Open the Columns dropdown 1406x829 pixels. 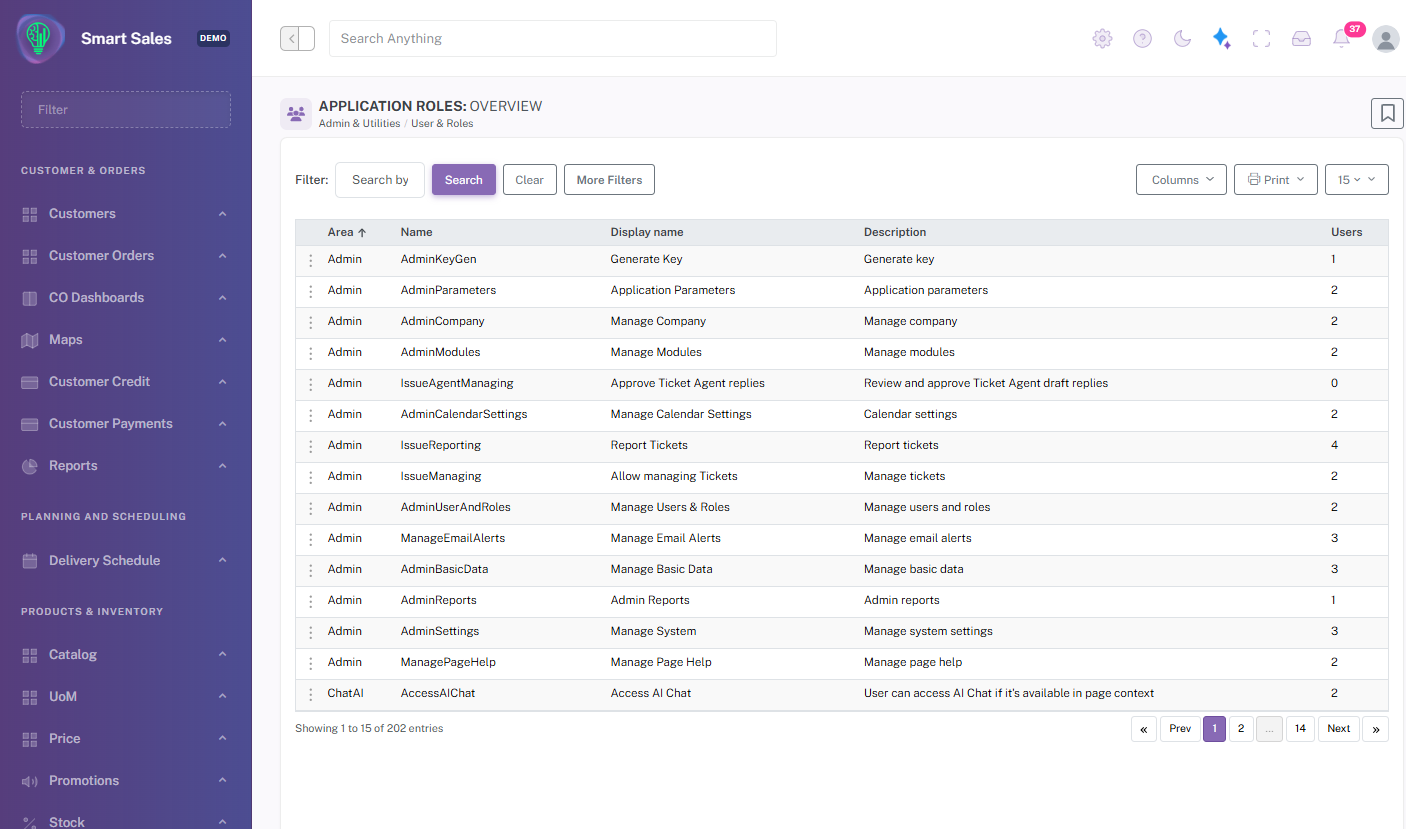click(1181, 180)
